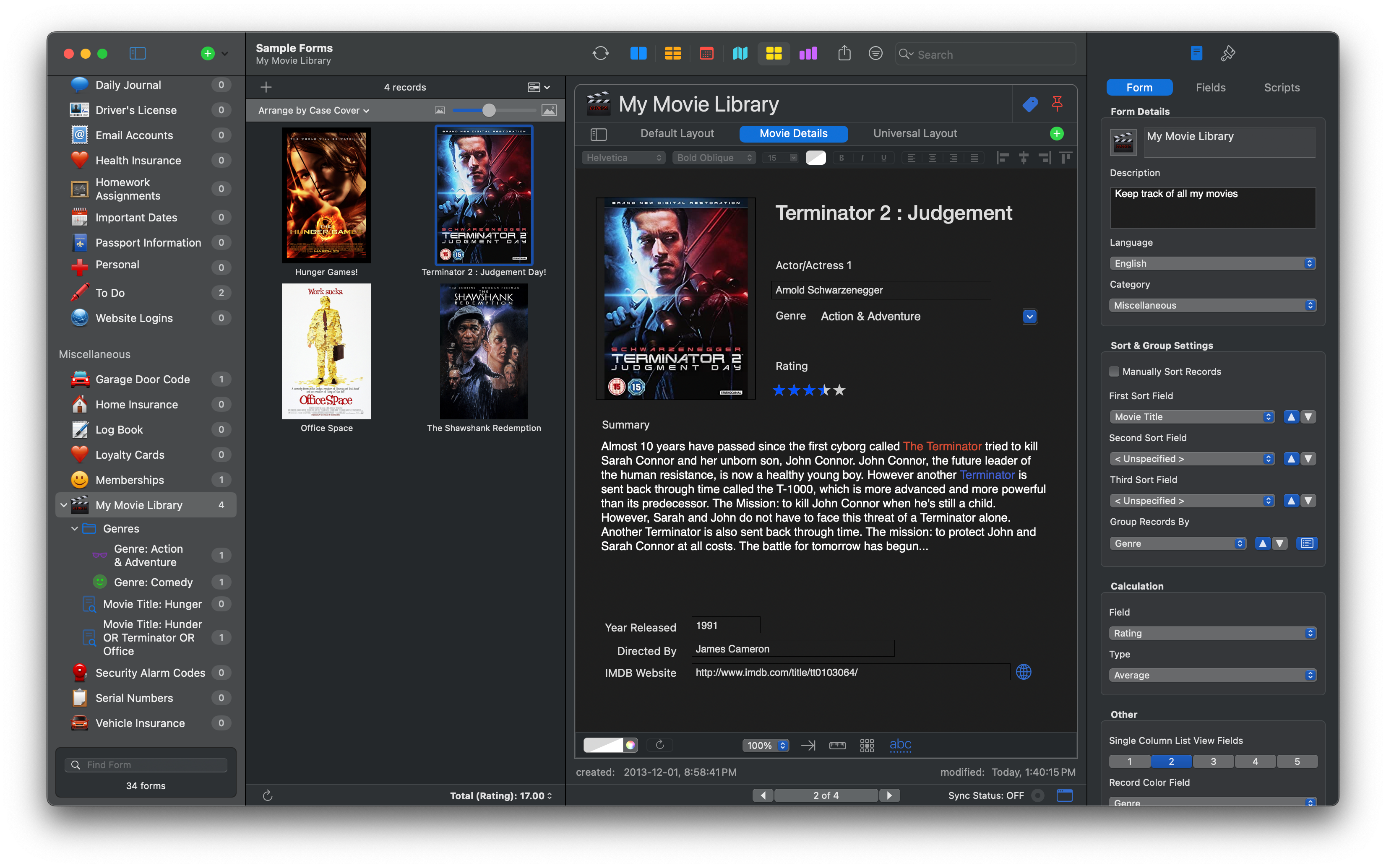Open IMDB link via globe icon
The image size is (1386, 868).
(1023, 672)
